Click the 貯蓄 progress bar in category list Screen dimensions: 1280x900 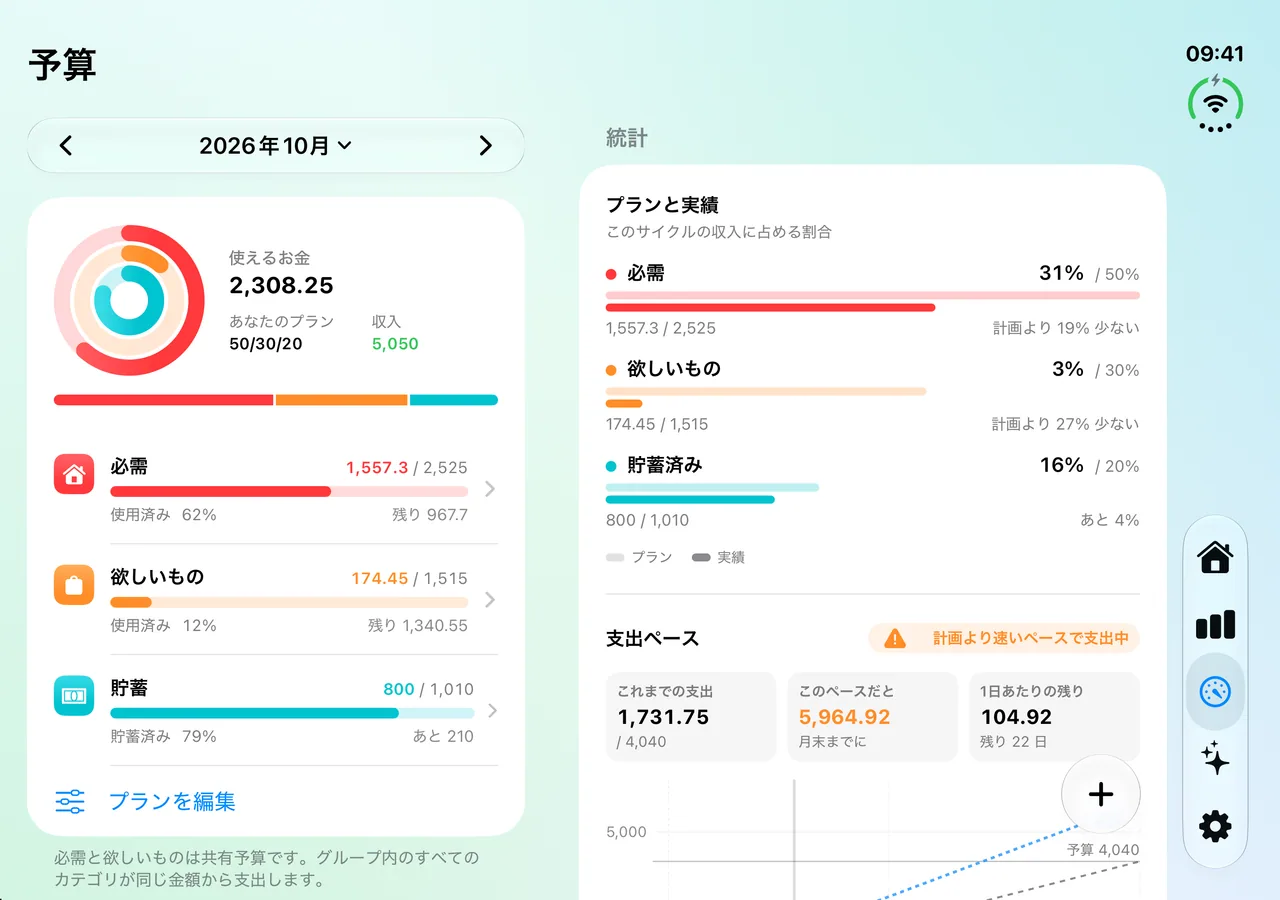point(292,713)
